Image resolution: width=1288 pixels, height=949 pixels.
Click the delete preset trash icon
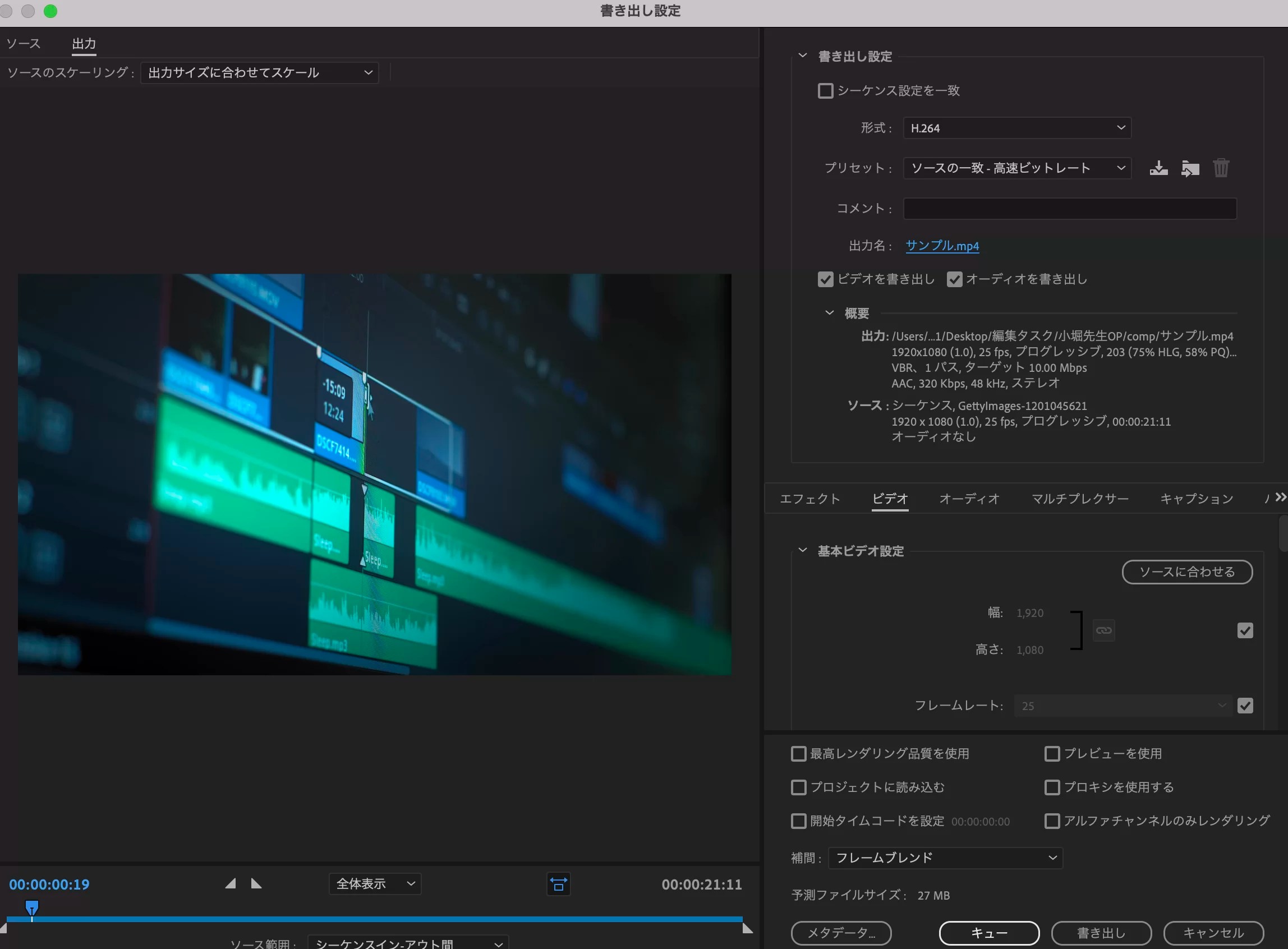click(x=1221, y=168)
